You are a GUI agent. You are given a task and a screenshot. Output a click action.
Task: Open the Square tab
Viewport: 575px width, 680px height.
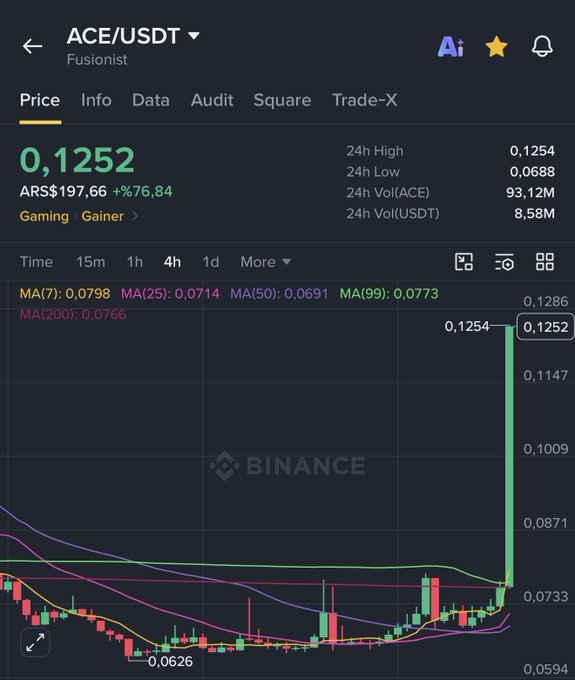coord(282,100)
